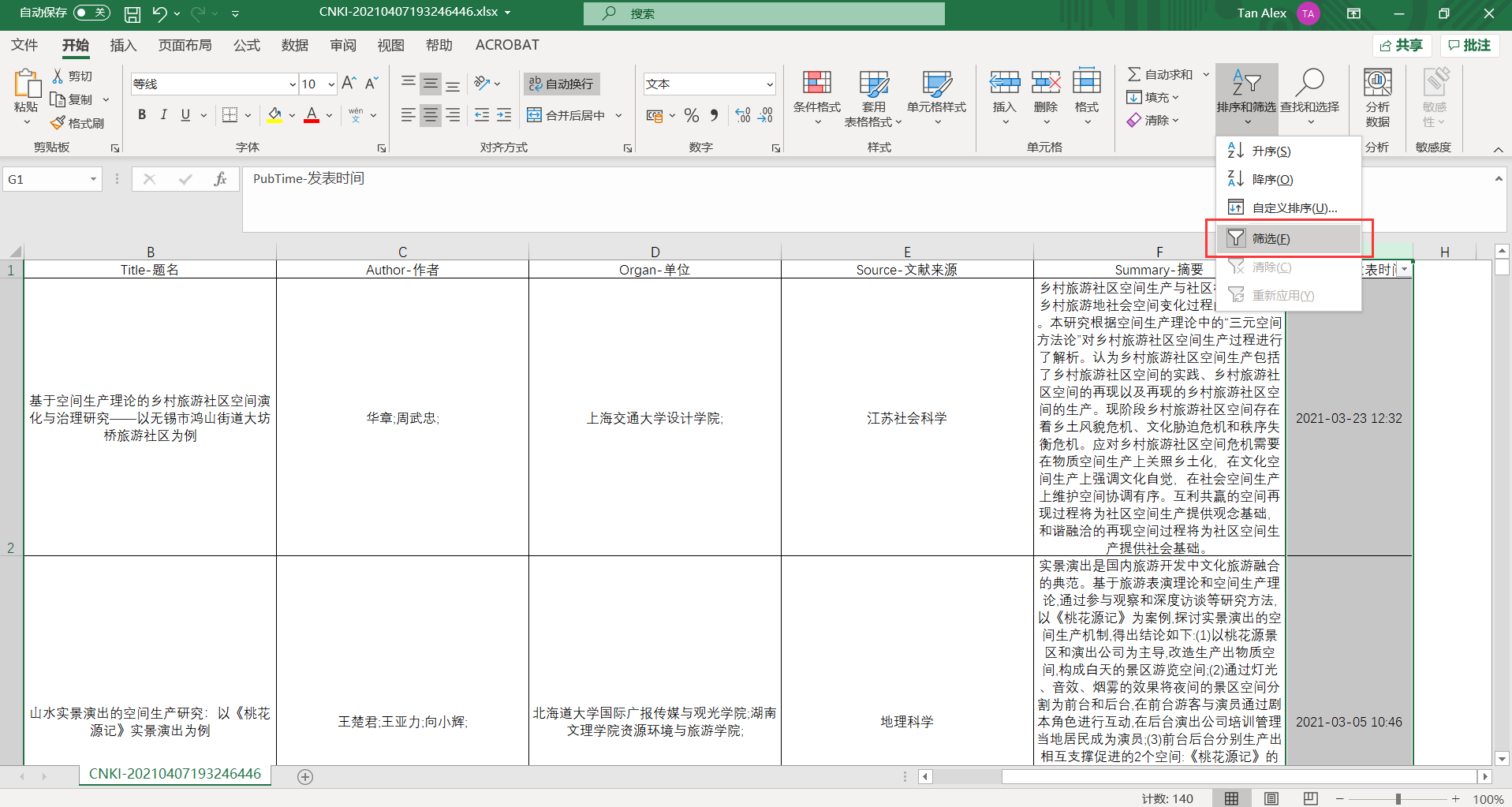Open the Formulas ribbon tab

(x=247, y=45)
